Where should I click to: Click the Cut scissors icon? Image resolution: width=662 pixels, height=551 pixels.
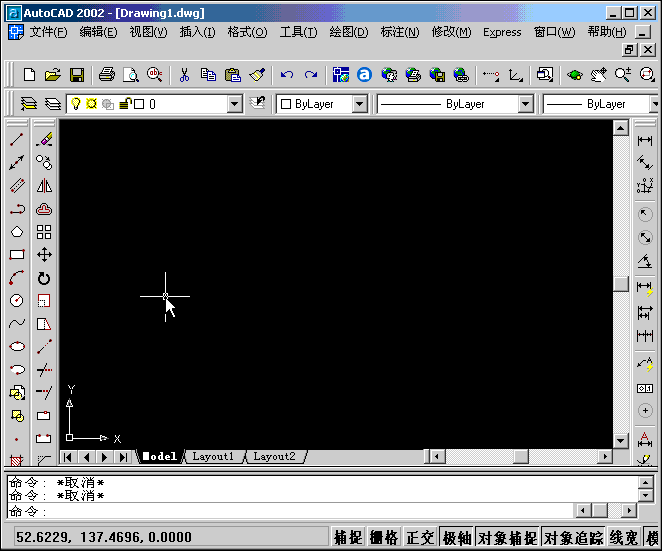pos(184,75)
